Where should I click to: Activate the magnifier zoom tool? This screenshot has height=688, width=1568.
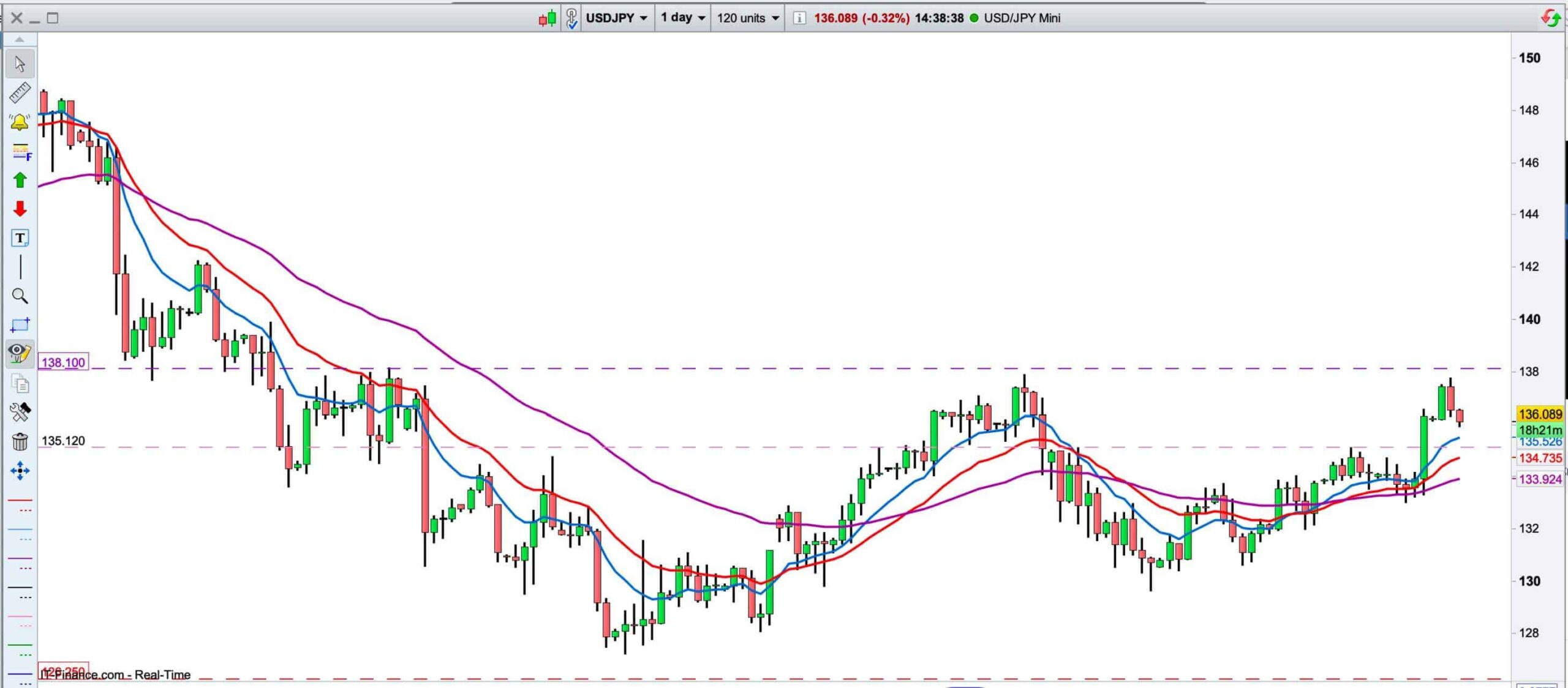pyautogui.click(x=20, y=296)
